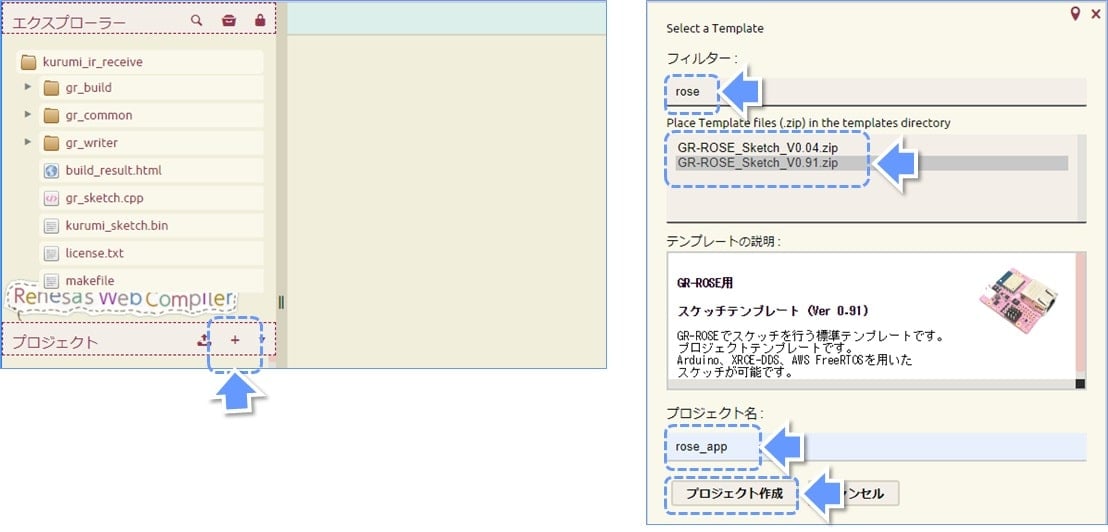The width and height of the screenshot is (1108, 532).
Task: Open kurumi_sketch.bin file
Action: tap(151, 225)
